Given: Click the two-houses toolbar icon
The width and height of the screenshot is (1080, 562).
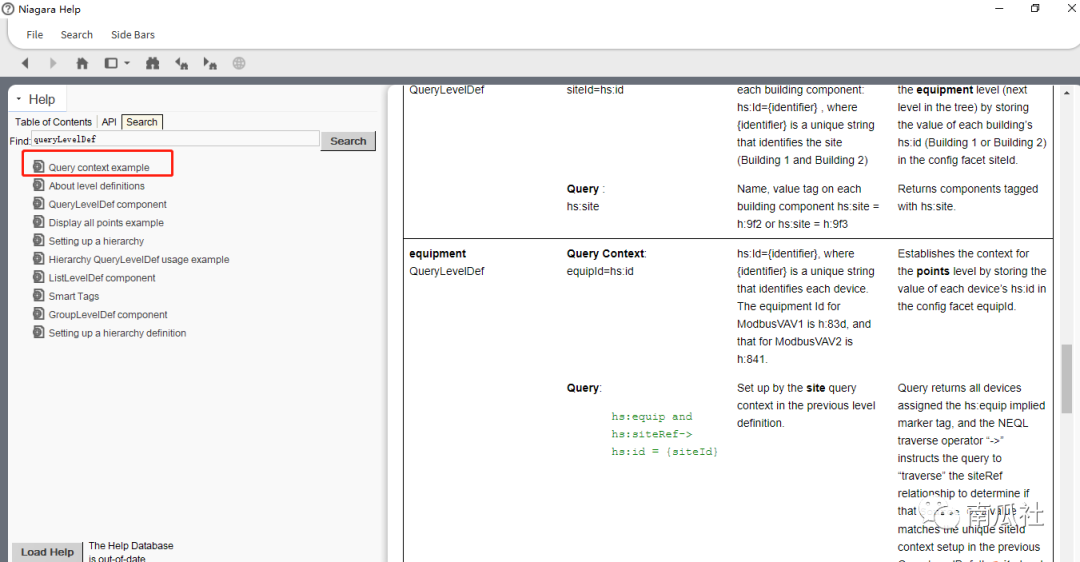Looking at the screenshot, I should pyautogui.click(x=152, y=63).
